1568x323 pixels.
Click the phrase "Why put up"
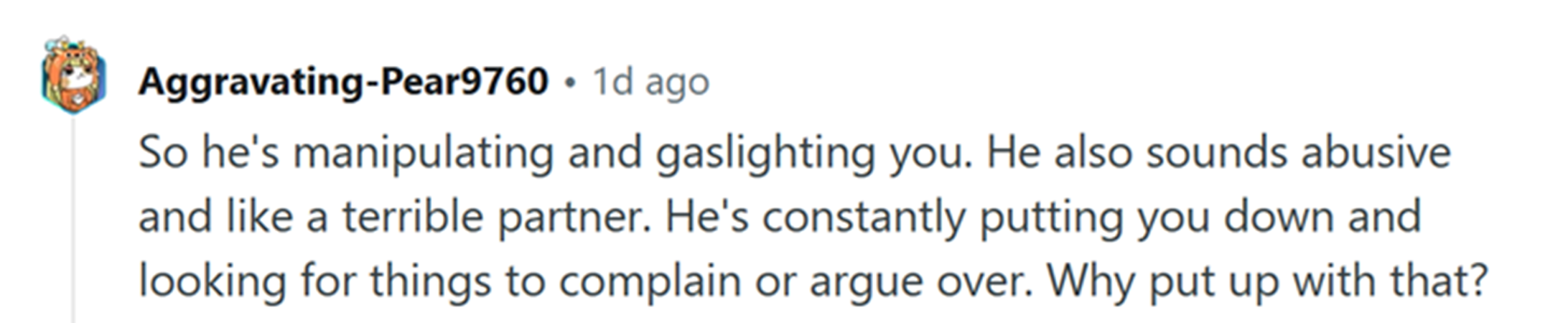[1163, 282]
